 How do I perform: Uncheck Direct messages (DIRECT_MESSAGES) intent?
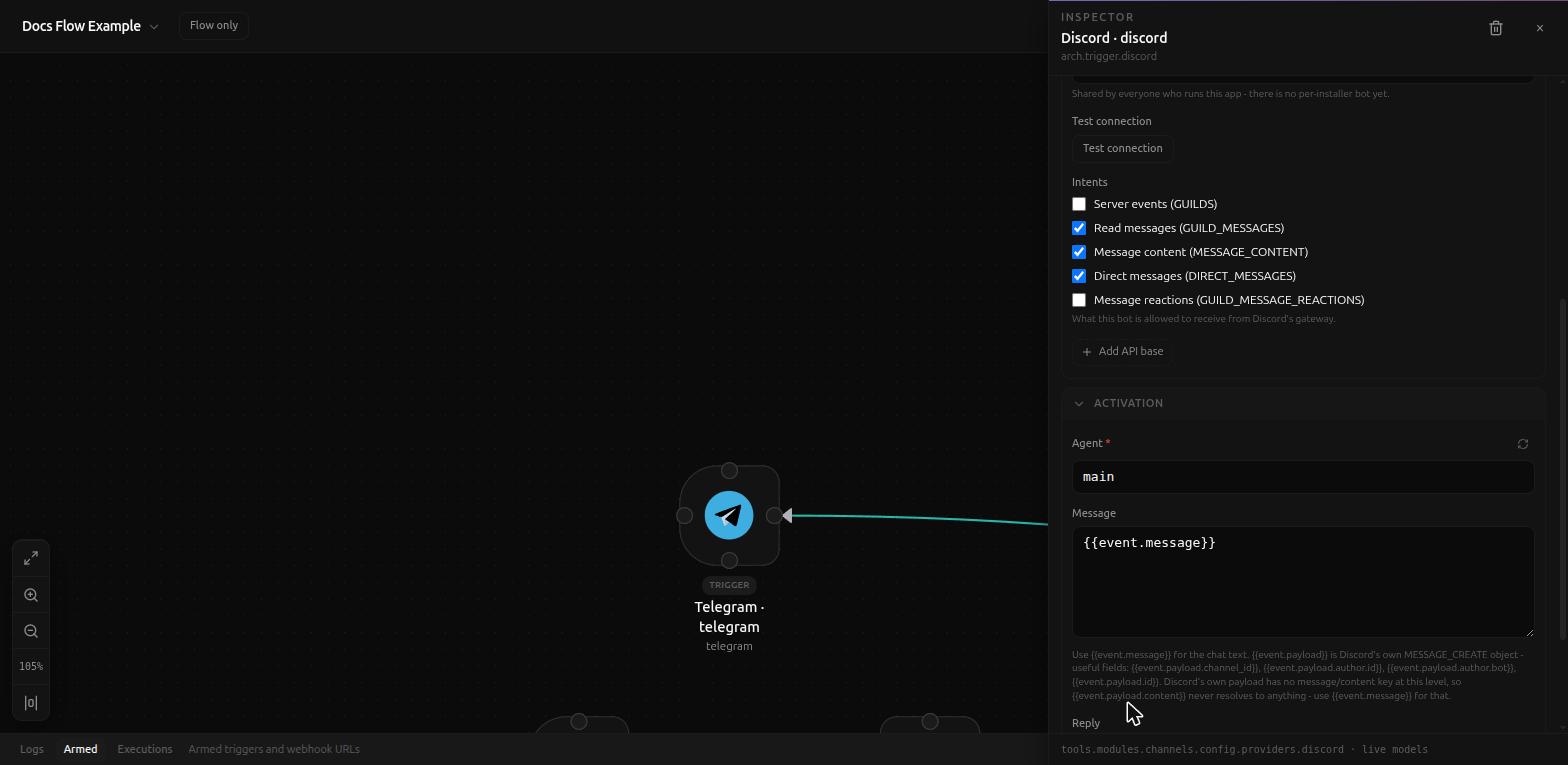click(x=1079, y=276)
